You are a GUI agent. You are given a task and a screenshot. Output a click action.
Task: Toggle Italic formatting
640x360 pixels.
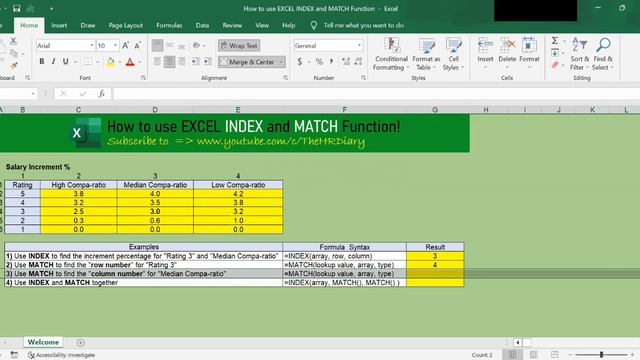point(53,62)
